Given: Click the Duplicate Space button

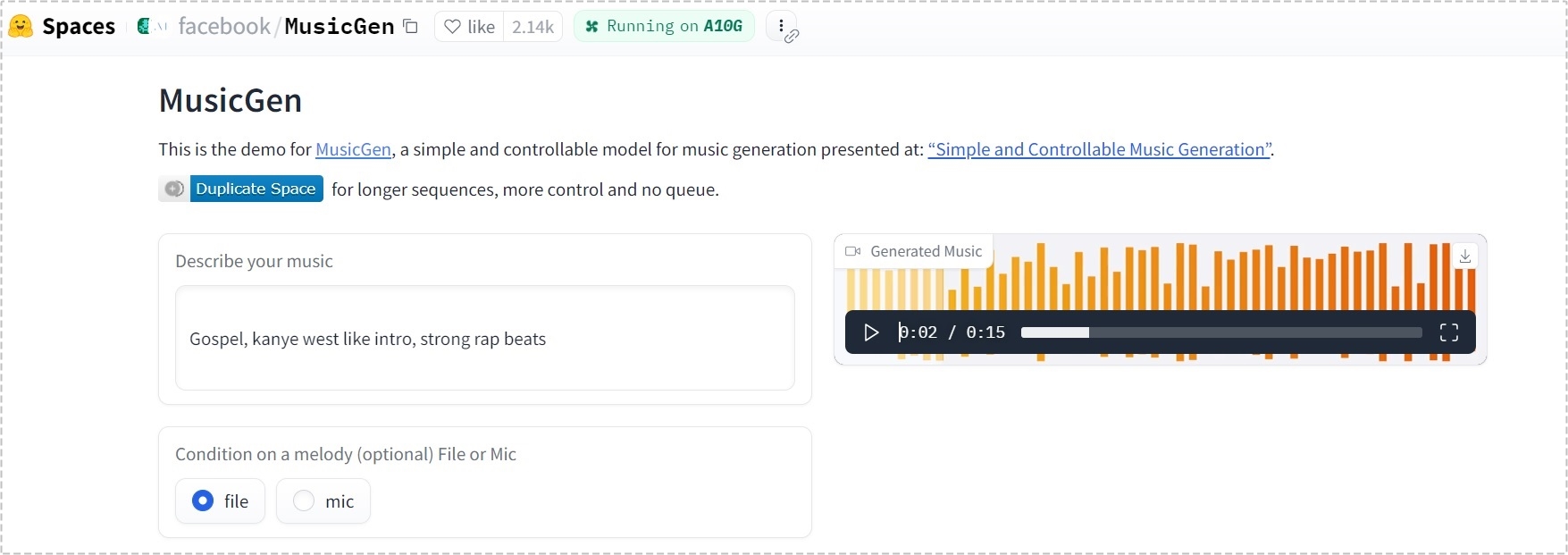Looking at the screenshot, I should click(256, 189).
